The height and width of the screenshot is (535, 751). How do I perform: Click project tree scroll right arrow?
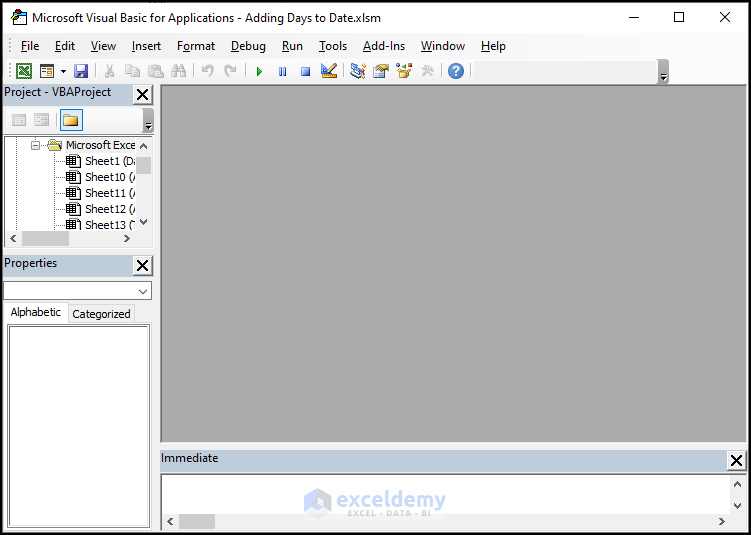tap(127, 238)
